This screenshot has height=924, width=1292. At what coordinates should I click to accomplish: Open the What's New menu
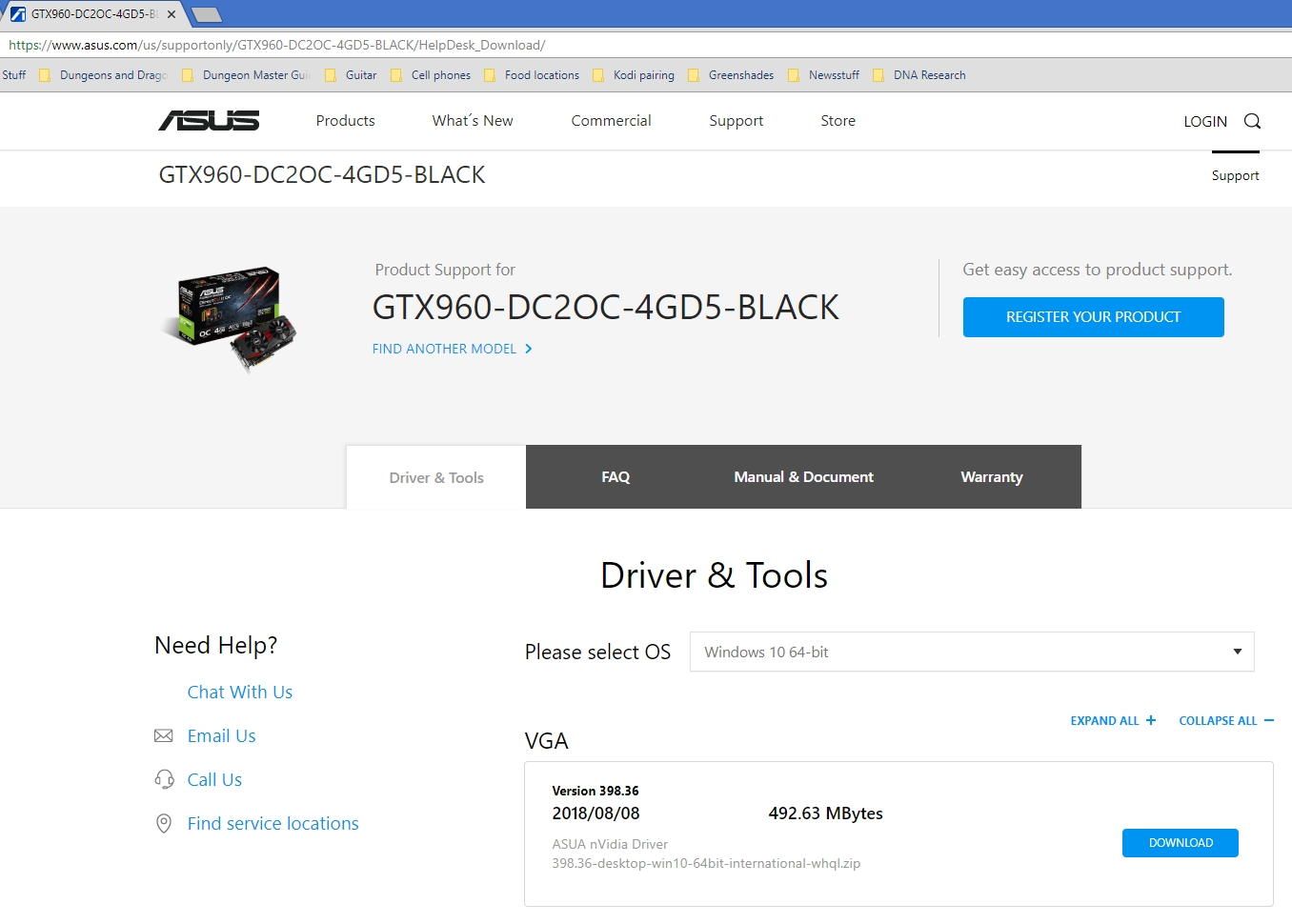pos(473,121)
